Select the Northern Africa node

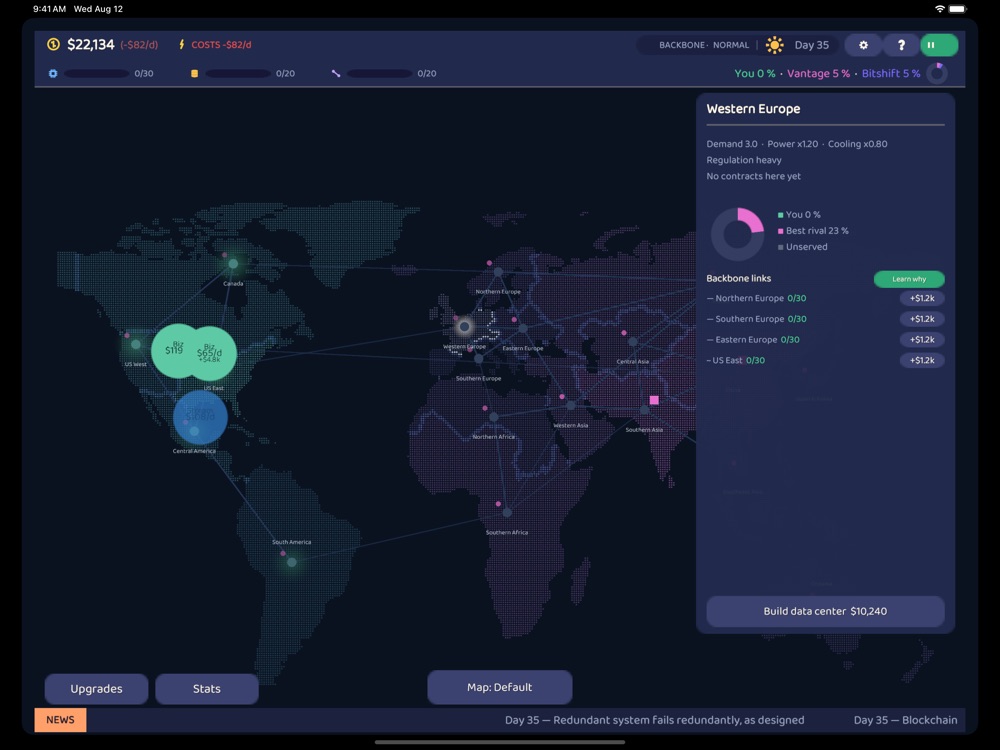(494, 417)
